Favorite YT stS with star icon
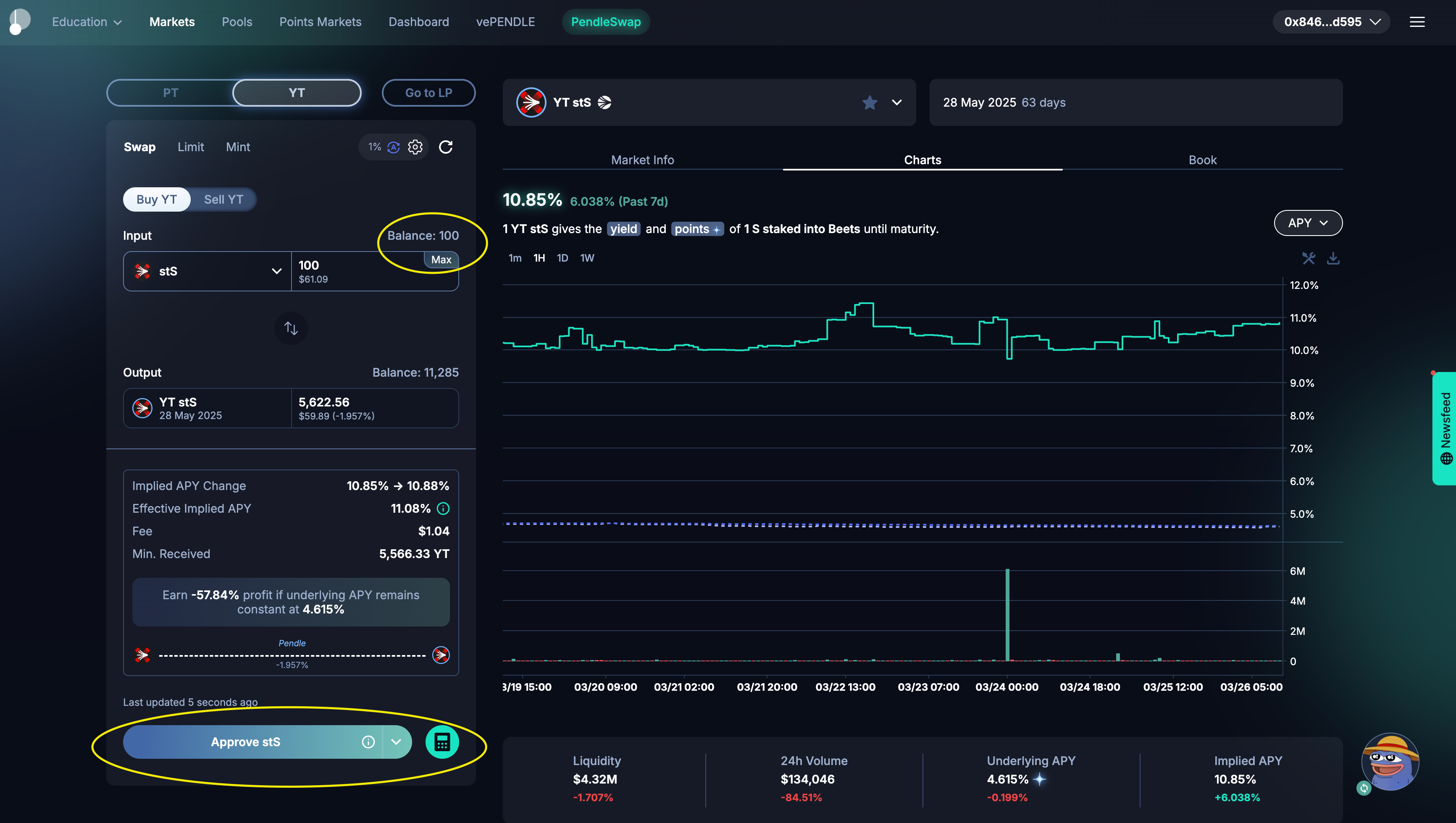Image resolution: width=1456 pixels, height=823 pixels. (x=870, y=102)
